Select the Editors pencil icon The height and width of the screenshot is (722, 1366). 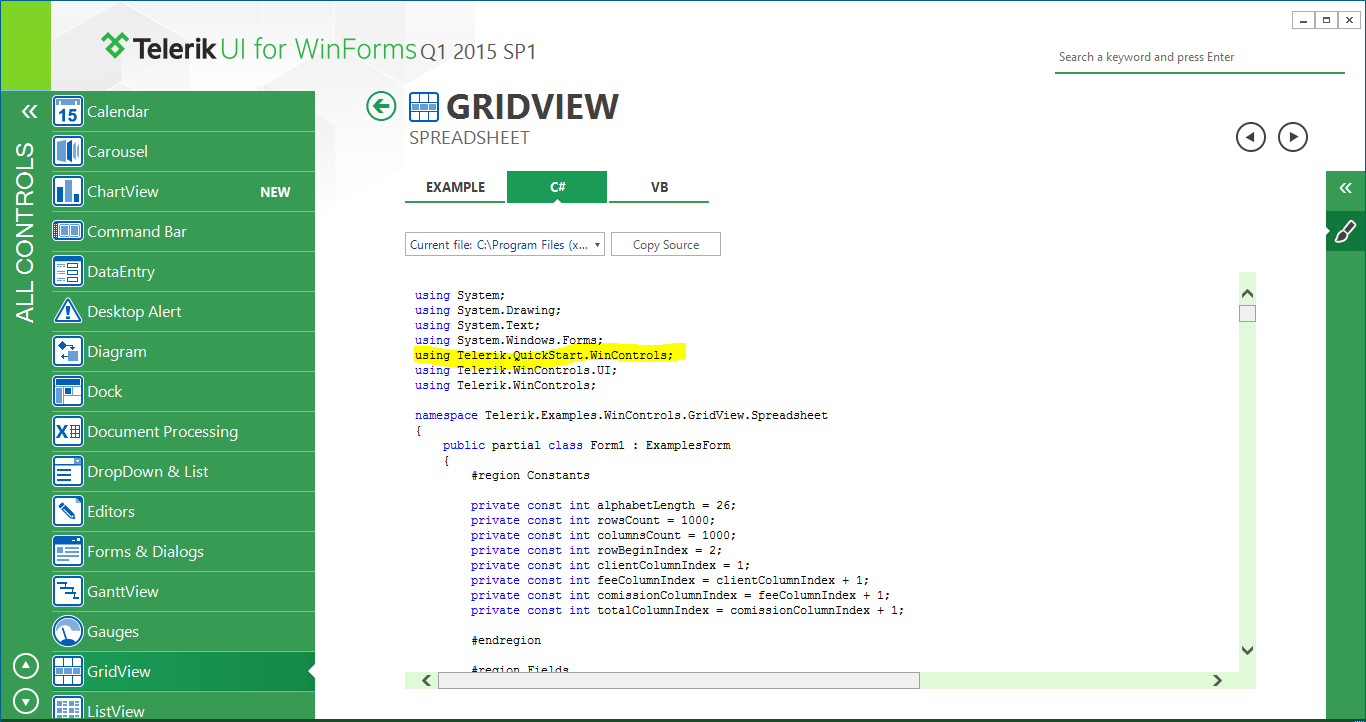(x=67, y=512)
